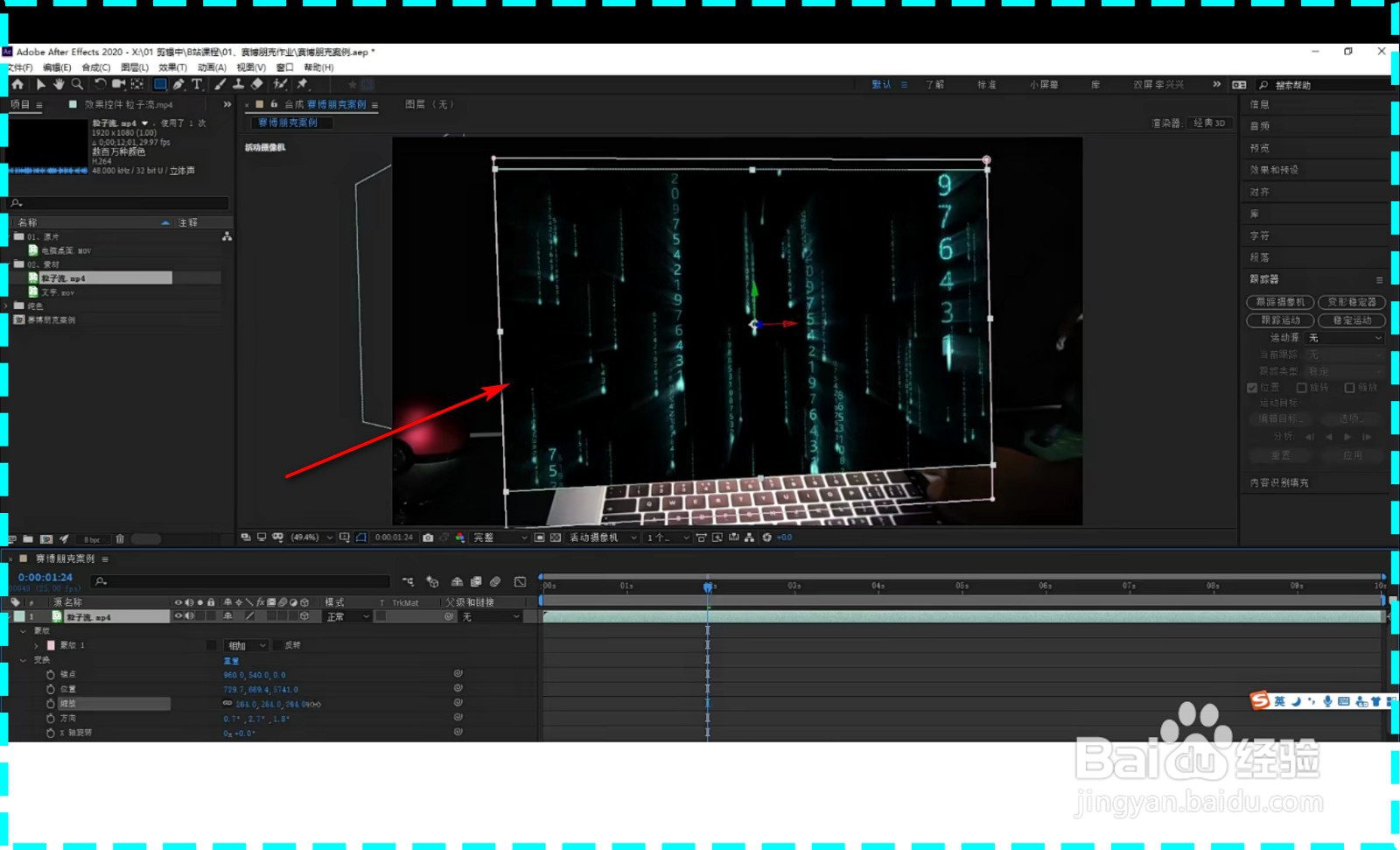This screenshot has height=850, width=1400.
Task: Click the 稳定运动 button
Action: click(1352, 320)
